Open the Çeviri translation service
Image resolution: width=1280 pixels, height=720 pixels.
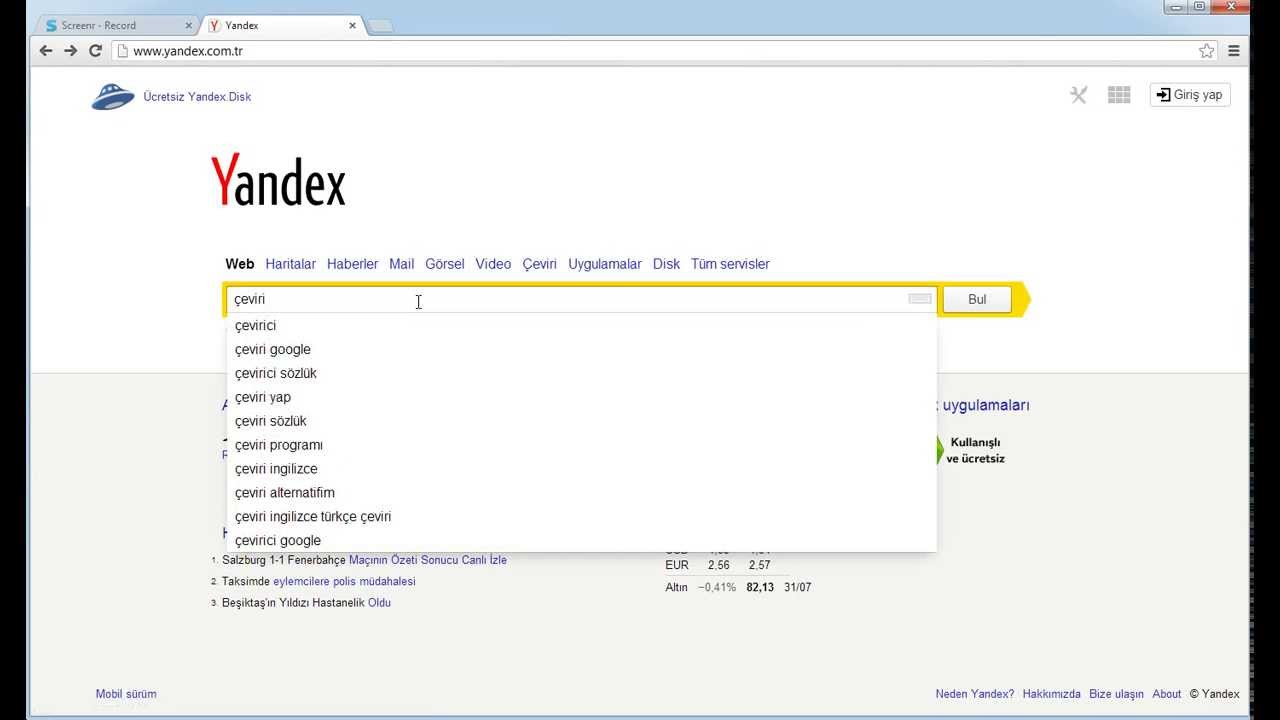click(539, 264)
